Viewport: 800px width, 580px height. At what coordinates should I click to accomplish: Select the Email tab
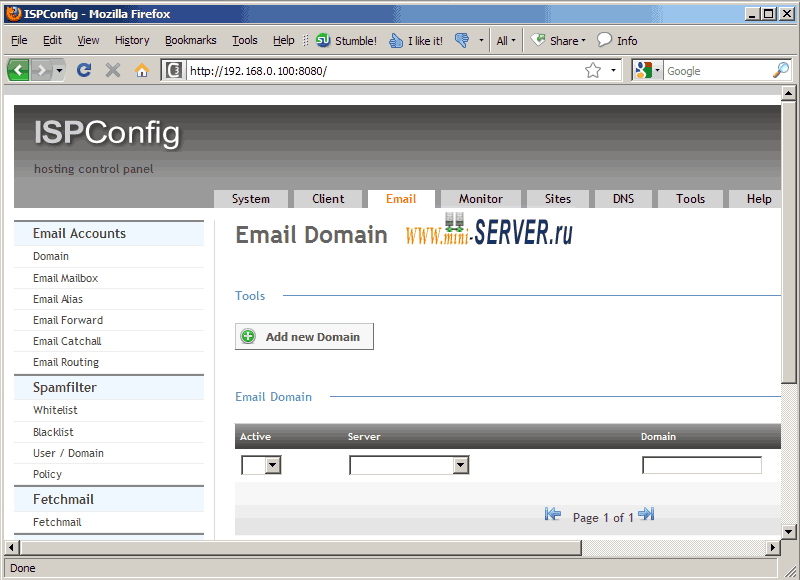401,198
